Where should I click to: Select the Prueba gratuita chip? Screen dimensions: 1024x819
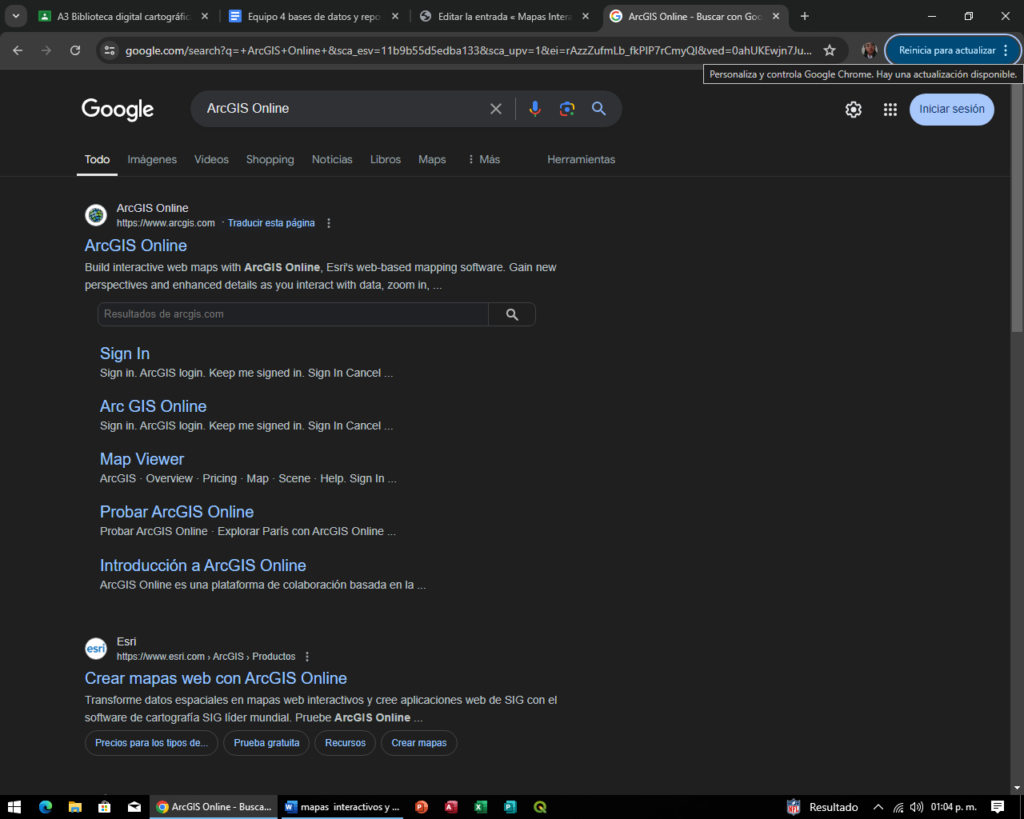265,743
